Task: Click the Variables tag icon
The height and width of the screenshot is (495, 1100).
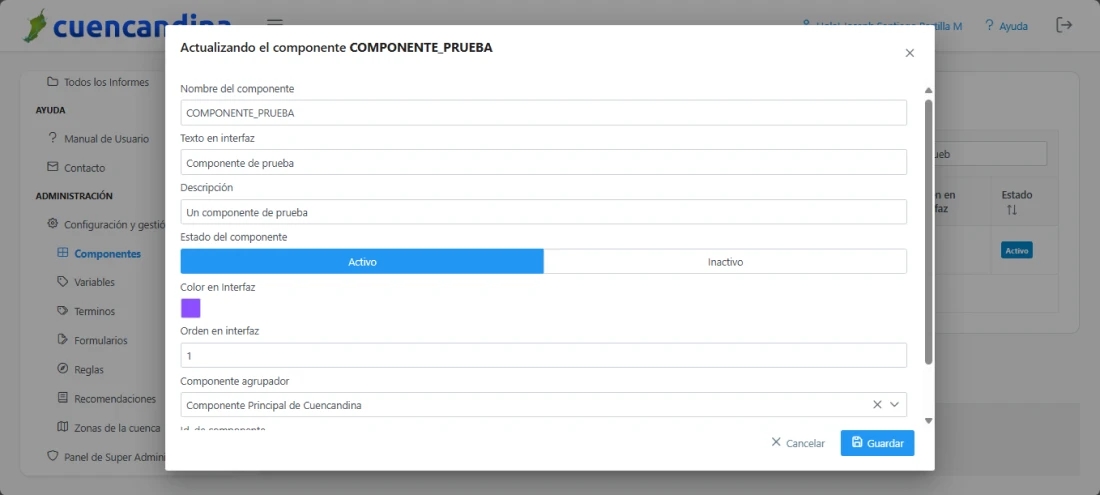Action: (x=63, y=282)
